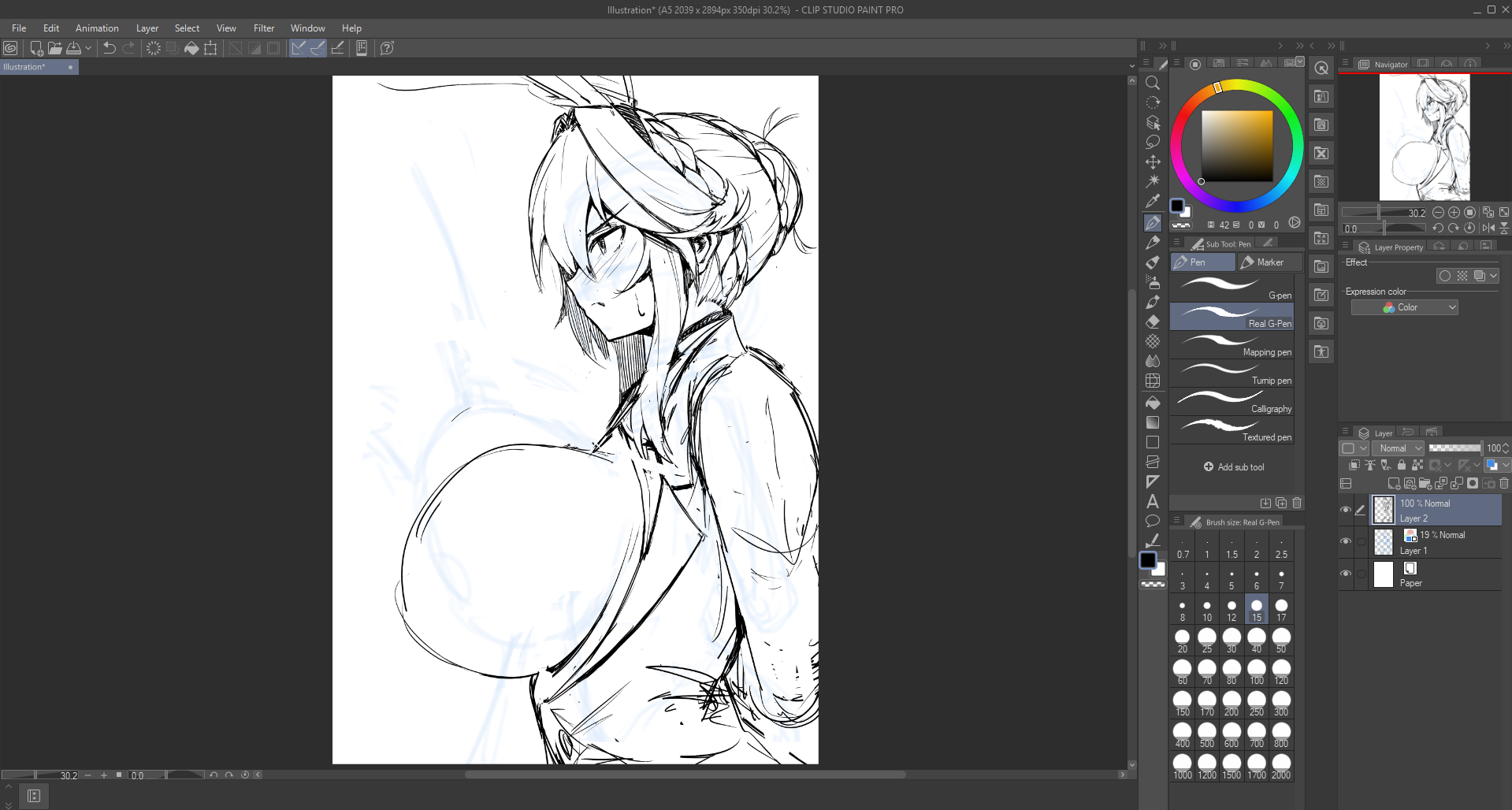The width and height of the screenshot is (1512, 810).
Task: Click the Undo arrow in command bar
Action: point(110,48)
